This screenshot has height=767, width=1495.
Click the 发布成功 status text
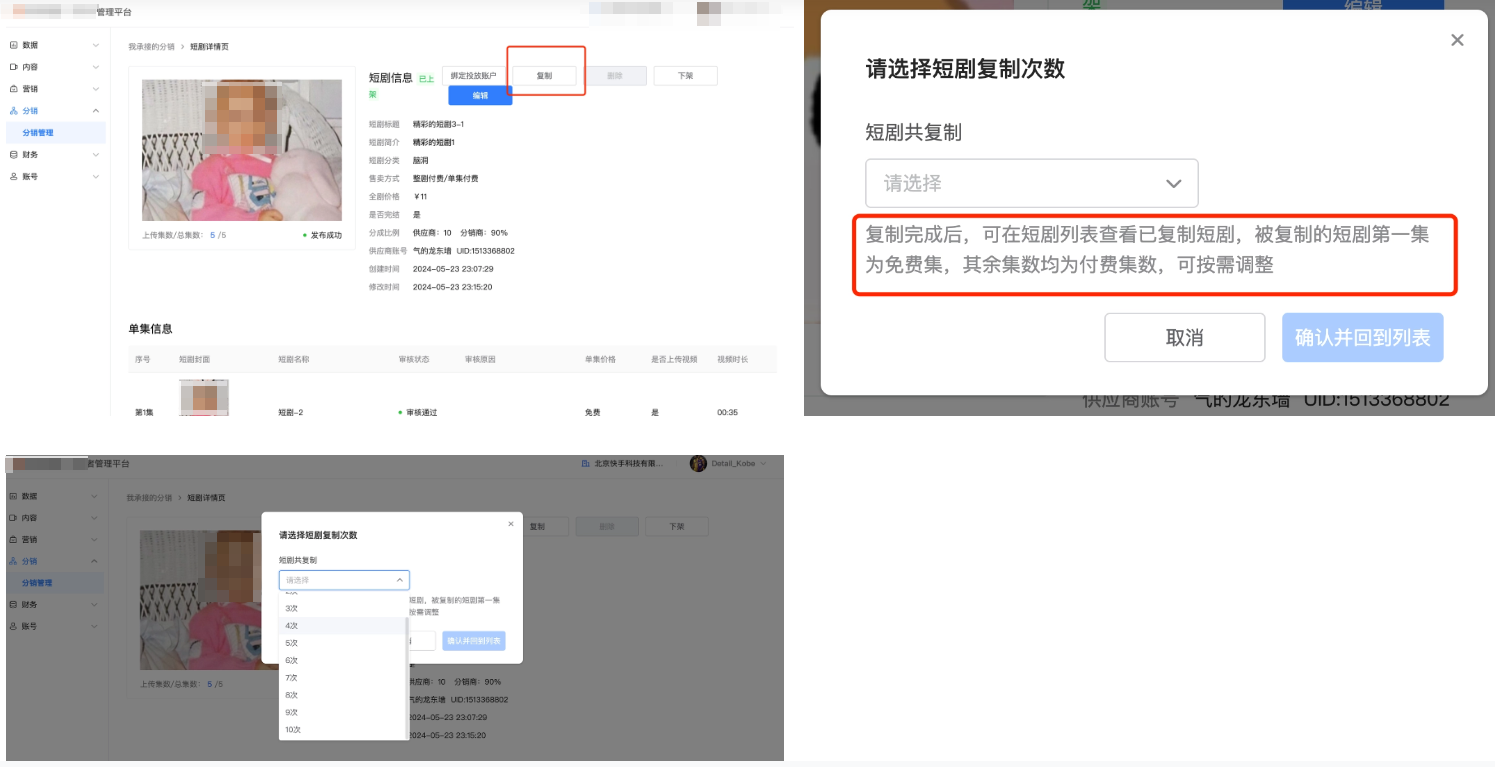click(x=326, y=235)
